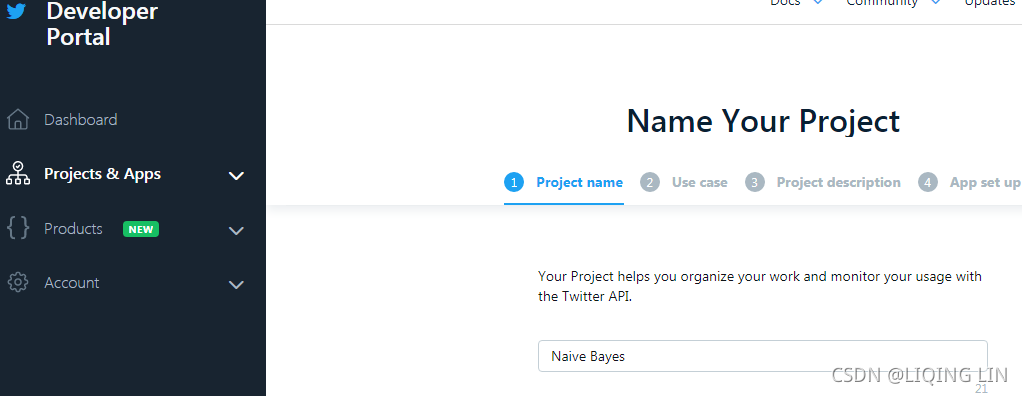Switch to the Project name step tab

(x=564, y=183)
